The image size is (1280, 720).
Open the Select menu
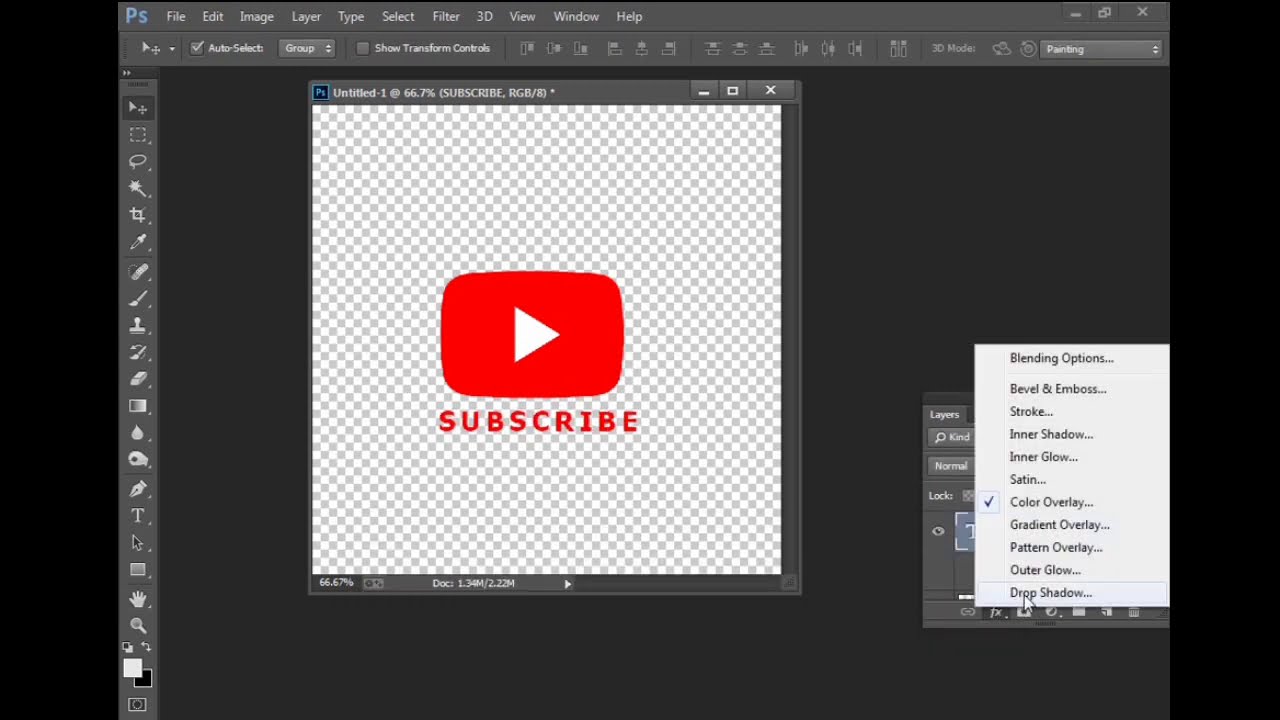pyautogui.click(x=398, y=16)
